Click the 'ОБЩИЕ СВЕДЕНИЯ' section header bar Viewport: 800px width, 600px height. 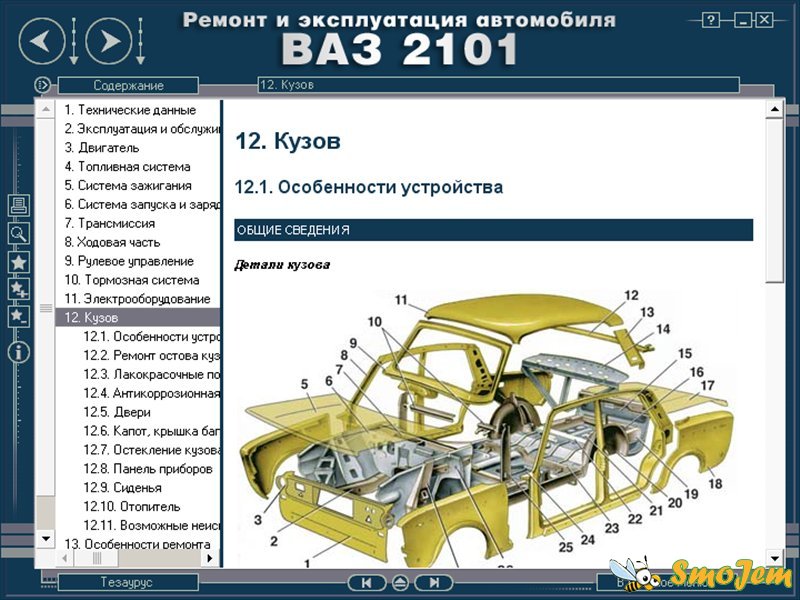(x=493, y=230)
